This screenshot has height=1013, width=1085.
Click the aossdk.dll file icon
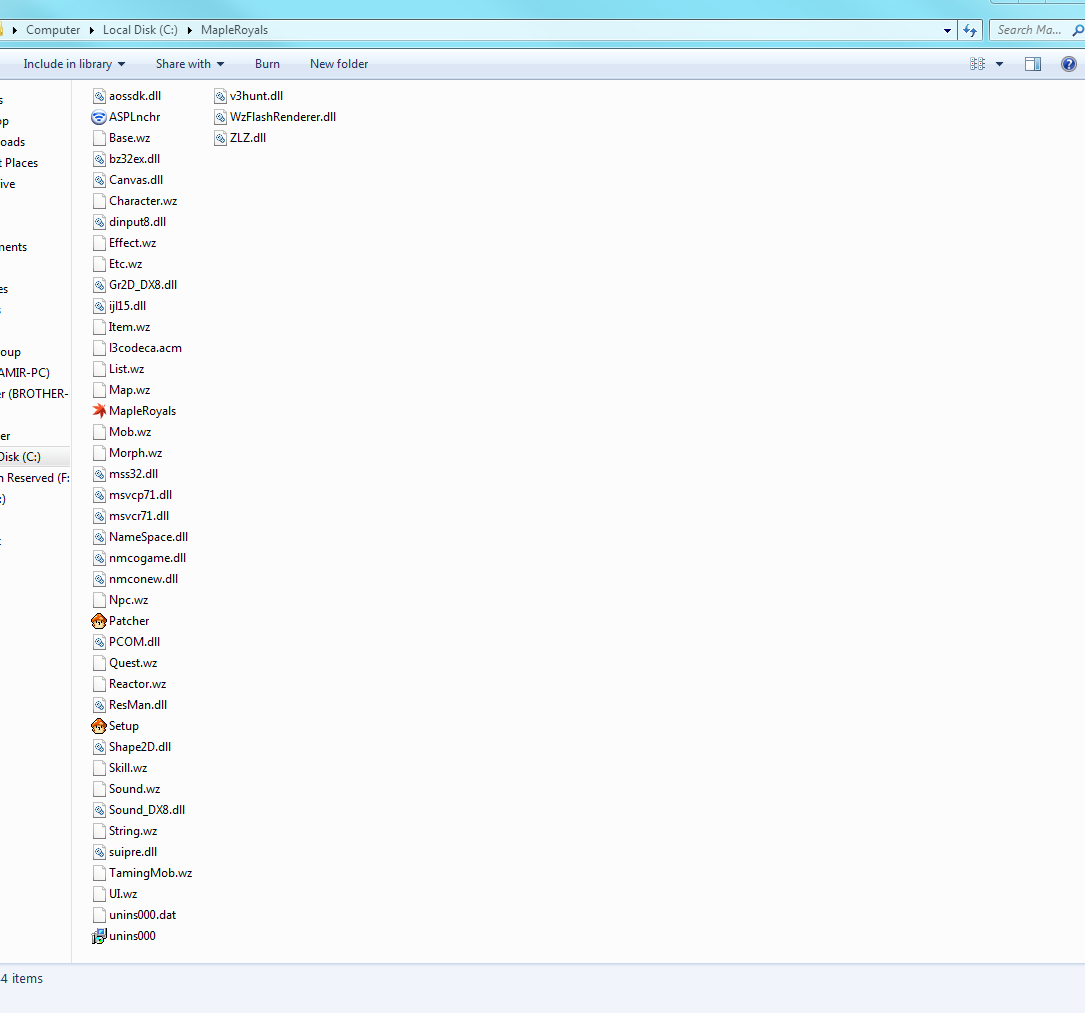click(99, 96)
